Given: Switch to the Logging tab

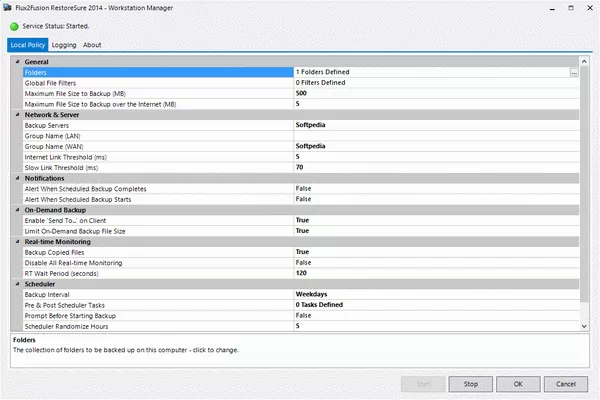Looking at the screenshot, I should (64, 45).
